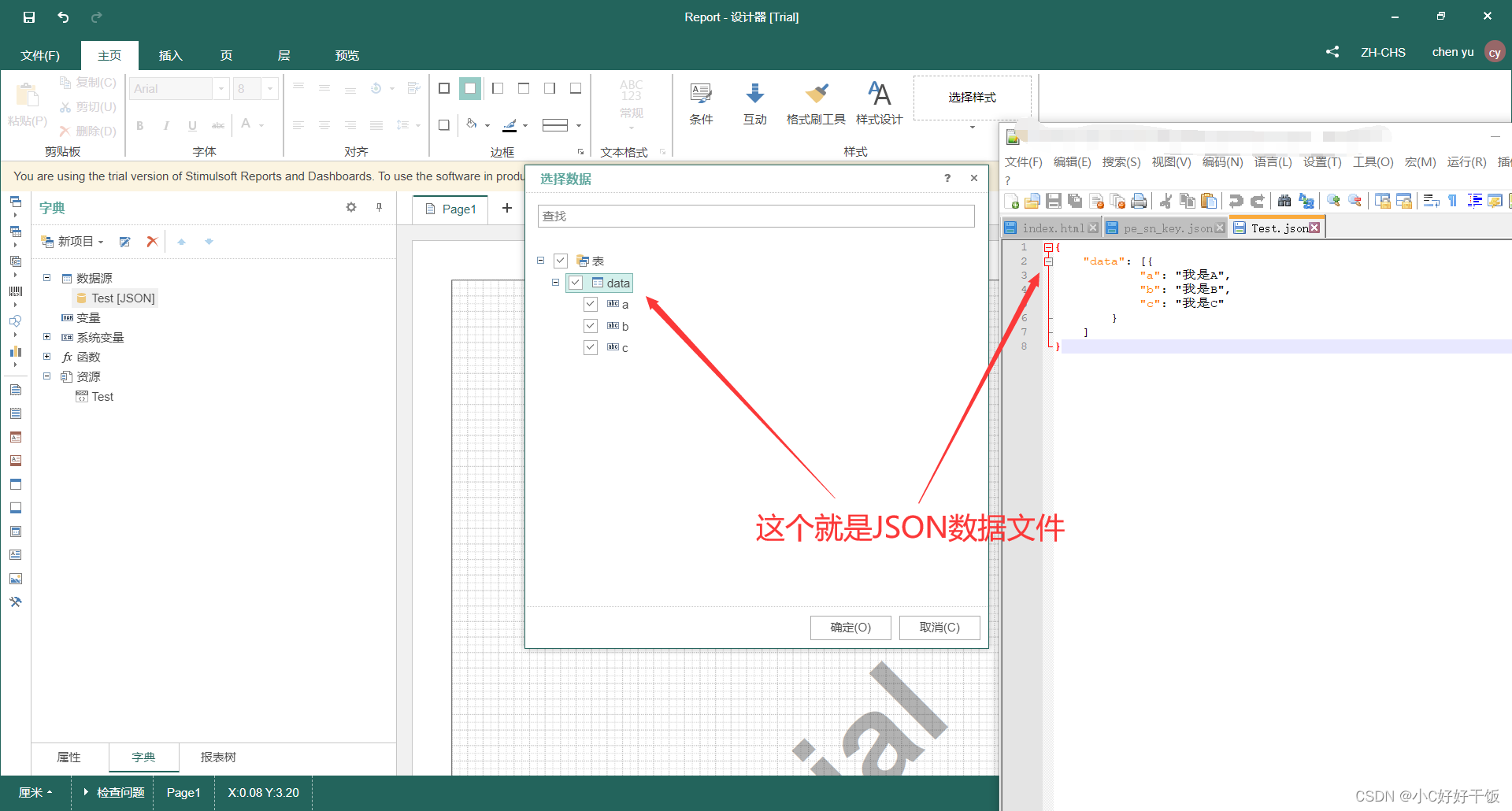Click the save icon in the title bar

(29, 17)
